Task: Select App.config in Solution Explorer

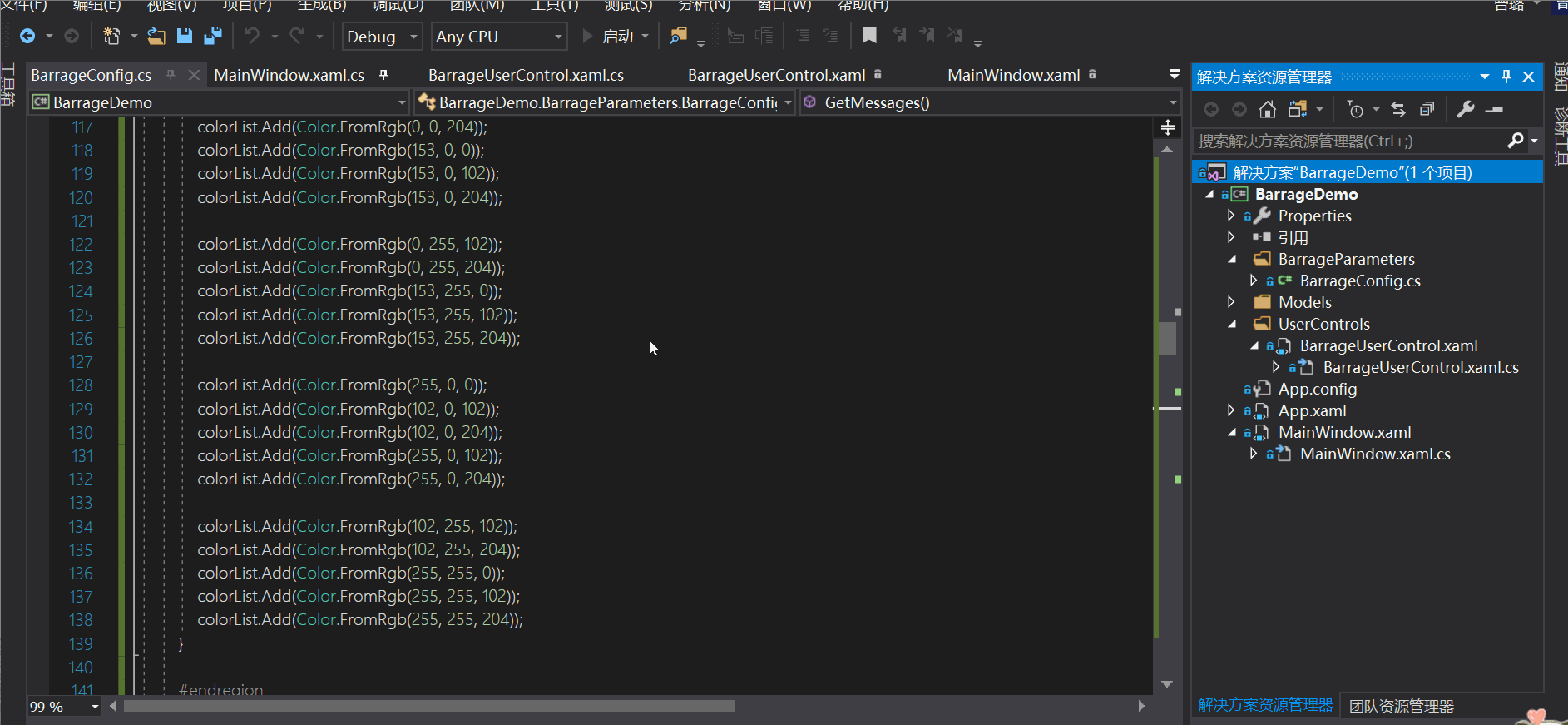Action: pos(1317,389)
